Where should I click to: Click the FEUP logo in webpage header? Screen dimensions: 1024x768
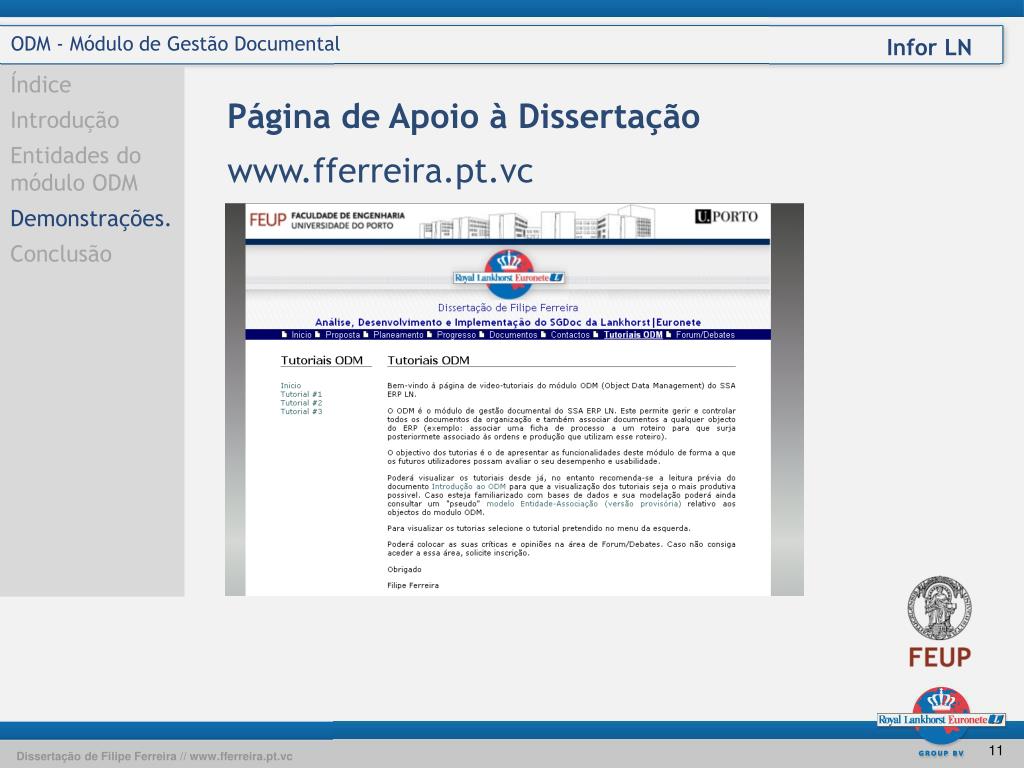coord(268,219)
